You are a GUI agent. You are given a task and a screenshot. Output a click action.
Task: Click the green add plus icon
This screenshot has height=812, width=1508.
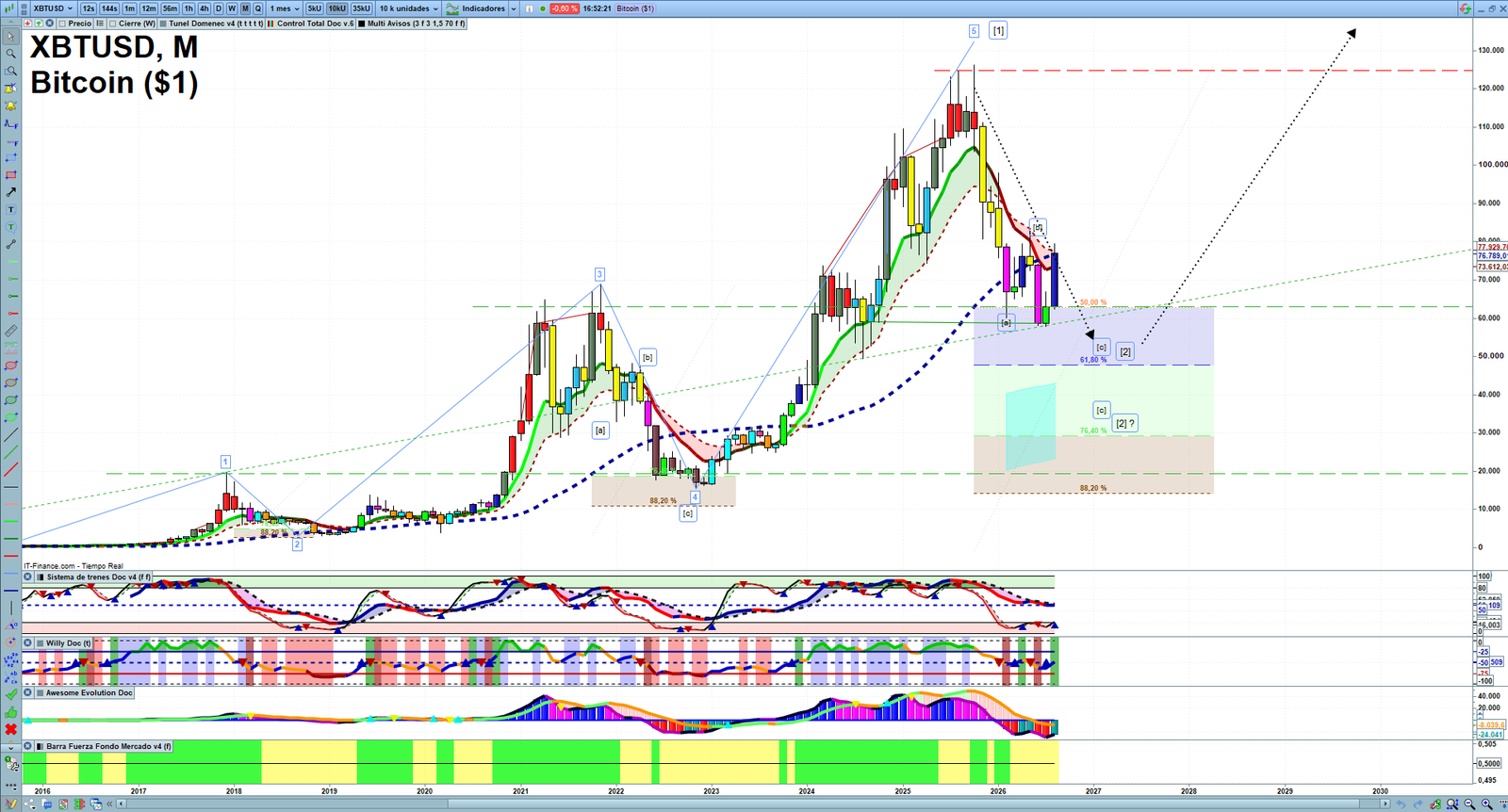(x=39, y=23)
